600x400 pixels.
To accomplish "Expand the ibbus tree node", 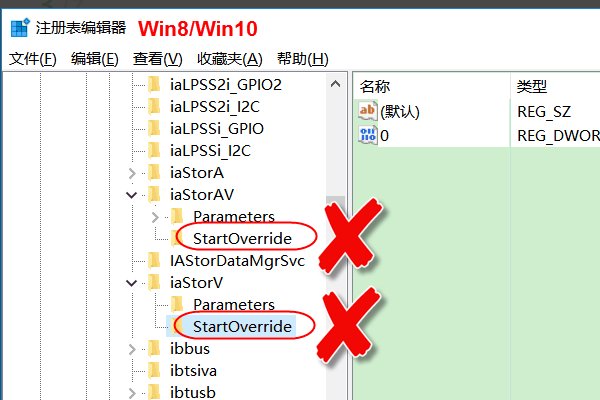I will 132,349.
